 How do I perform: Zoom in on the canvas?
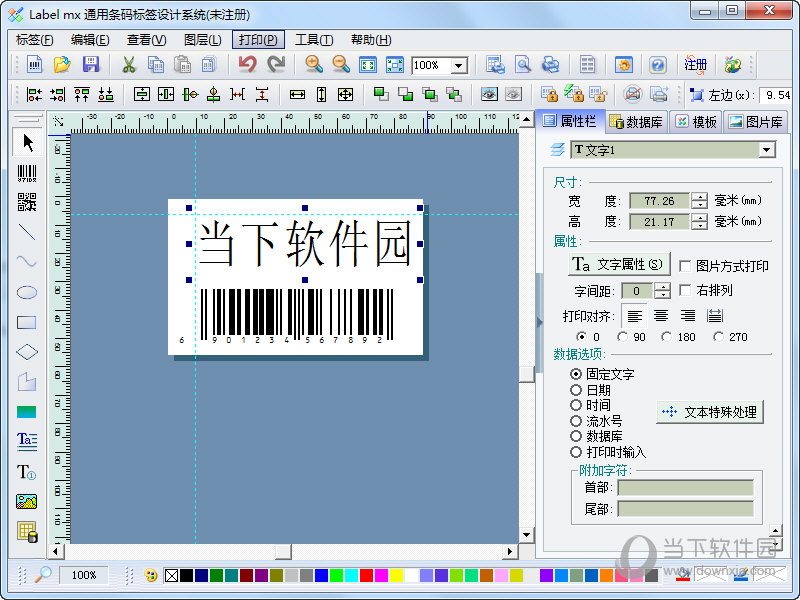pos(314,64)
